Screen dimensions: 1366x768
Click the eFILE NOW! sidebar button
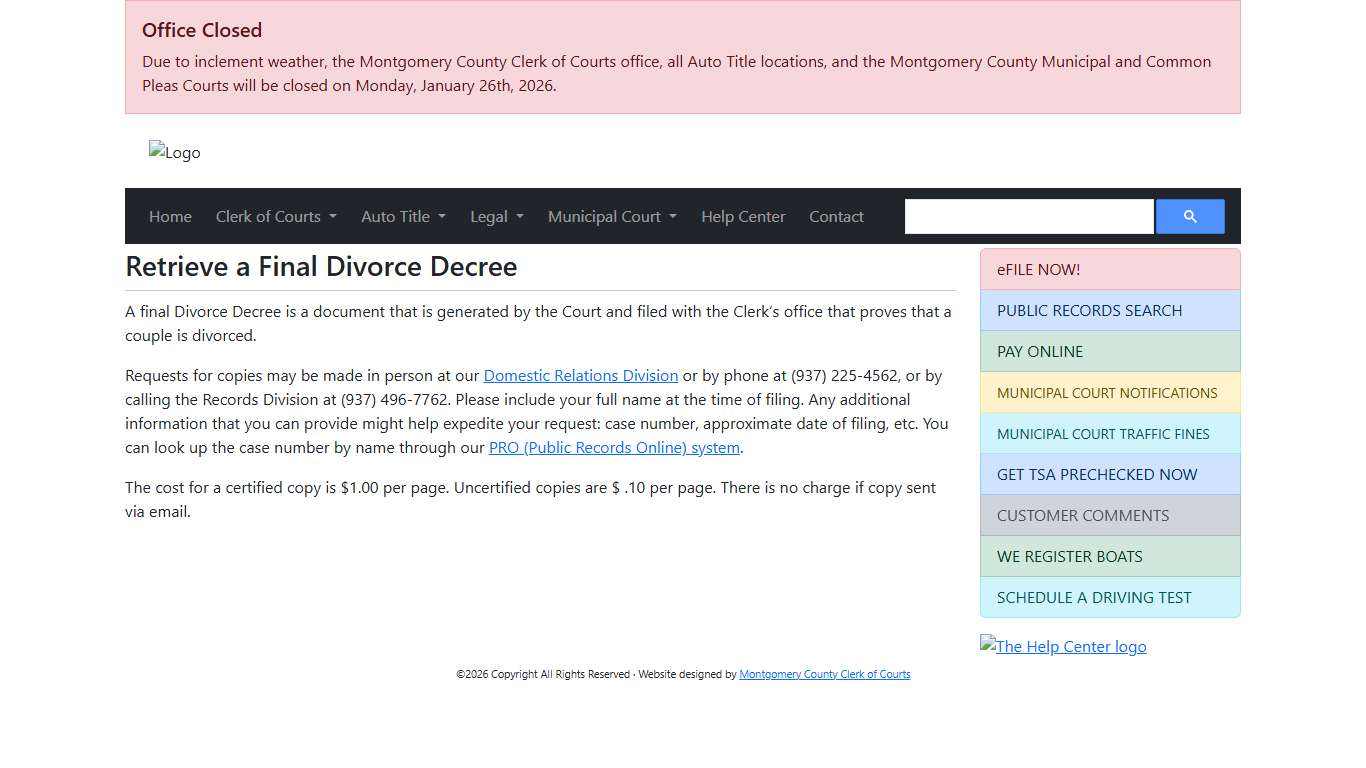(1110, 270)
